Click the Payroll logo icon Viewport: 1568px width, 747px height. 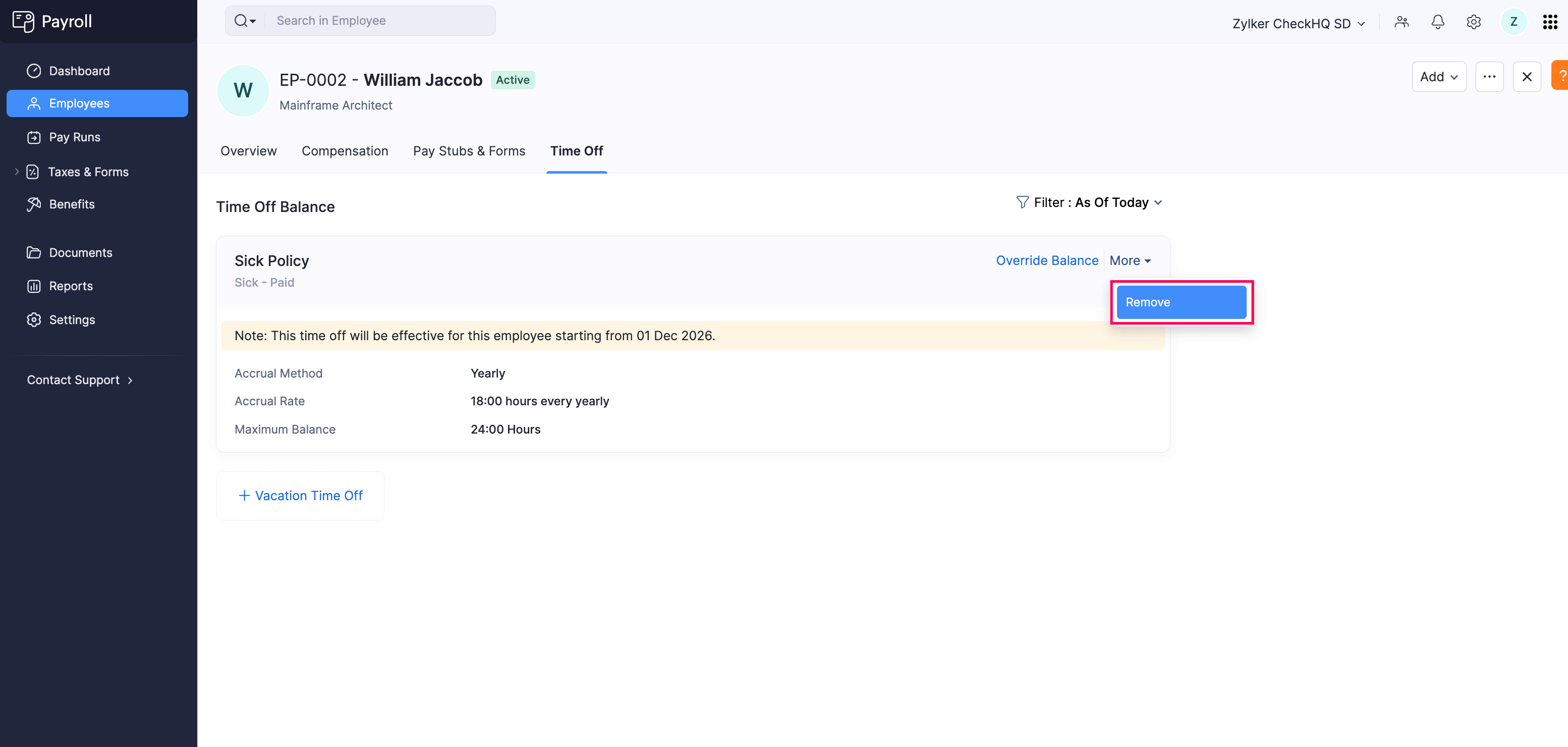coord(23,21)
